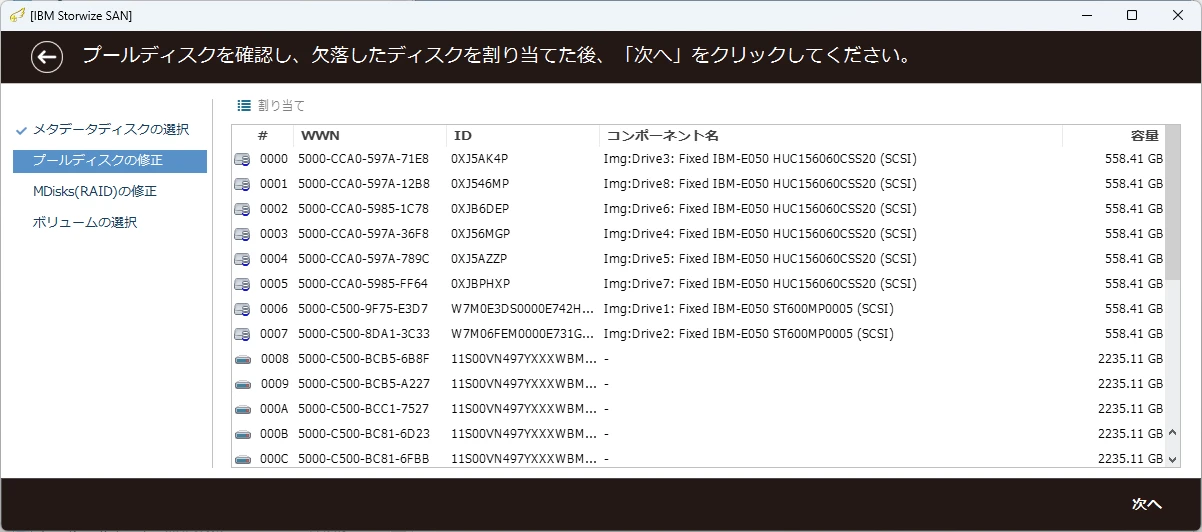
Task: Click the drive icon of row 000C
Action: (242, 459)
